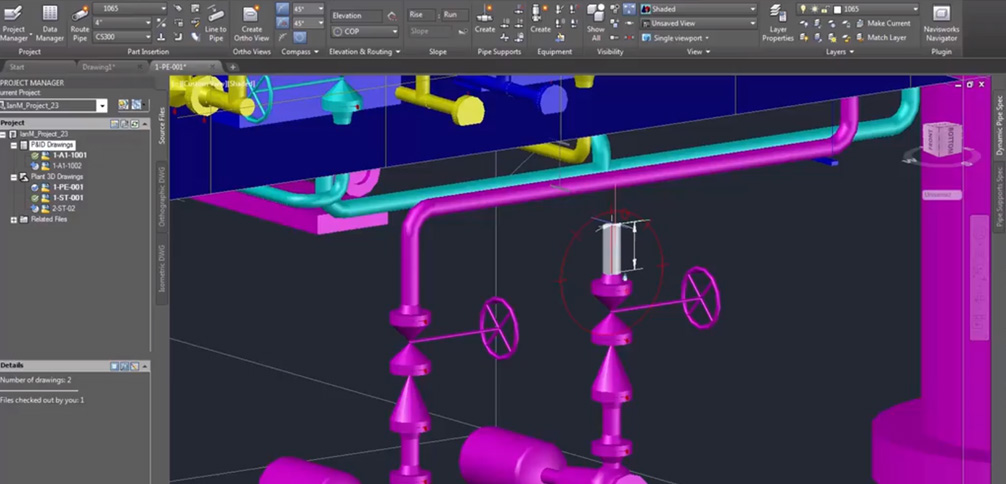Image resolution: width=1006 pixels, height=484 pixels.
Task: Open the Source Files vertical tab
Action: pos(162,125)
